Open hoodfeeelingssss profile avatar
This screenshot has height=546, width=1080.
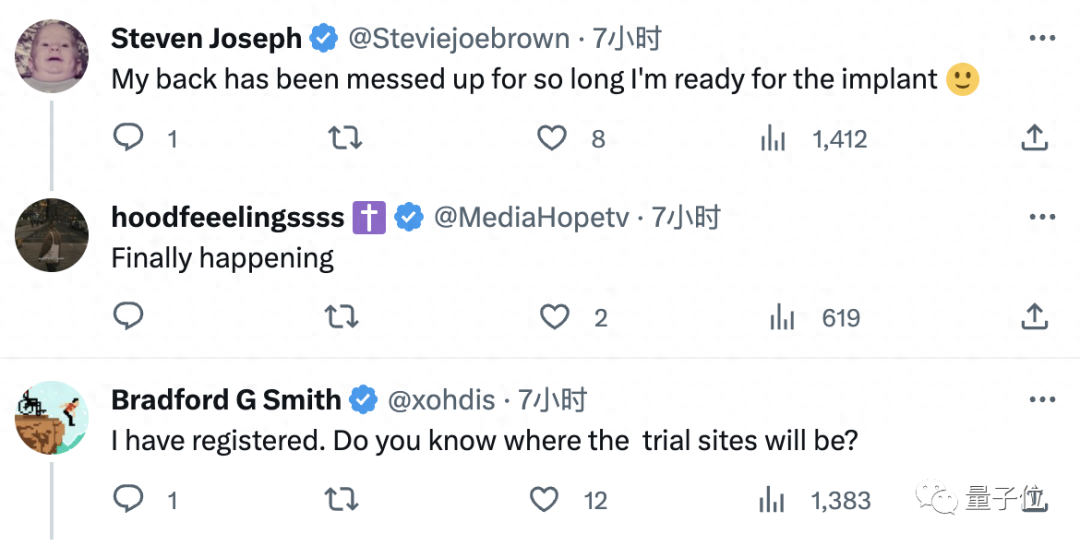point(52,235)
